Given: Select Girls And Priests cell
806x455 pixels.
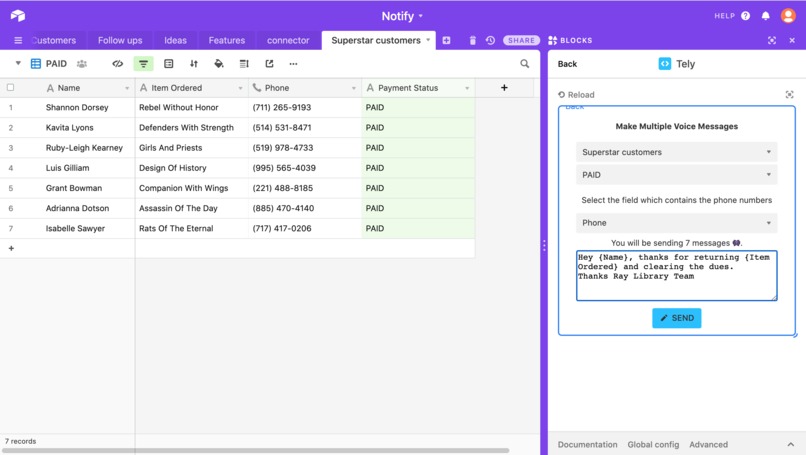Looking at the screenshot, I should tap(192, 148).
